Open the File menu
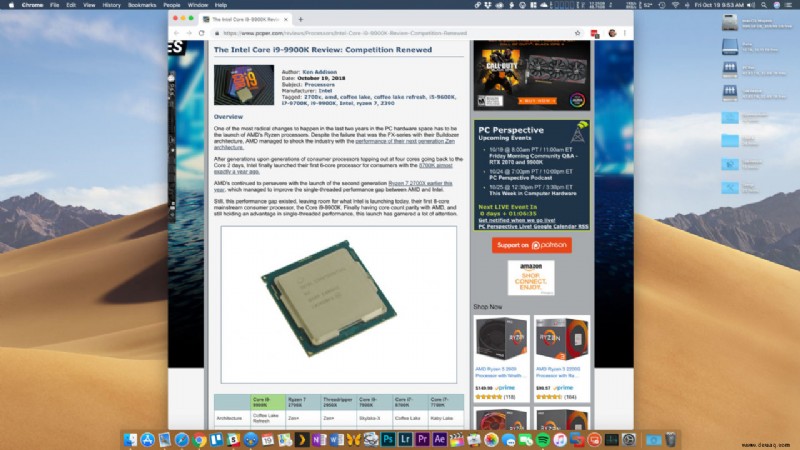This screenshot has height=450, width=800. (x=54, y=5)
